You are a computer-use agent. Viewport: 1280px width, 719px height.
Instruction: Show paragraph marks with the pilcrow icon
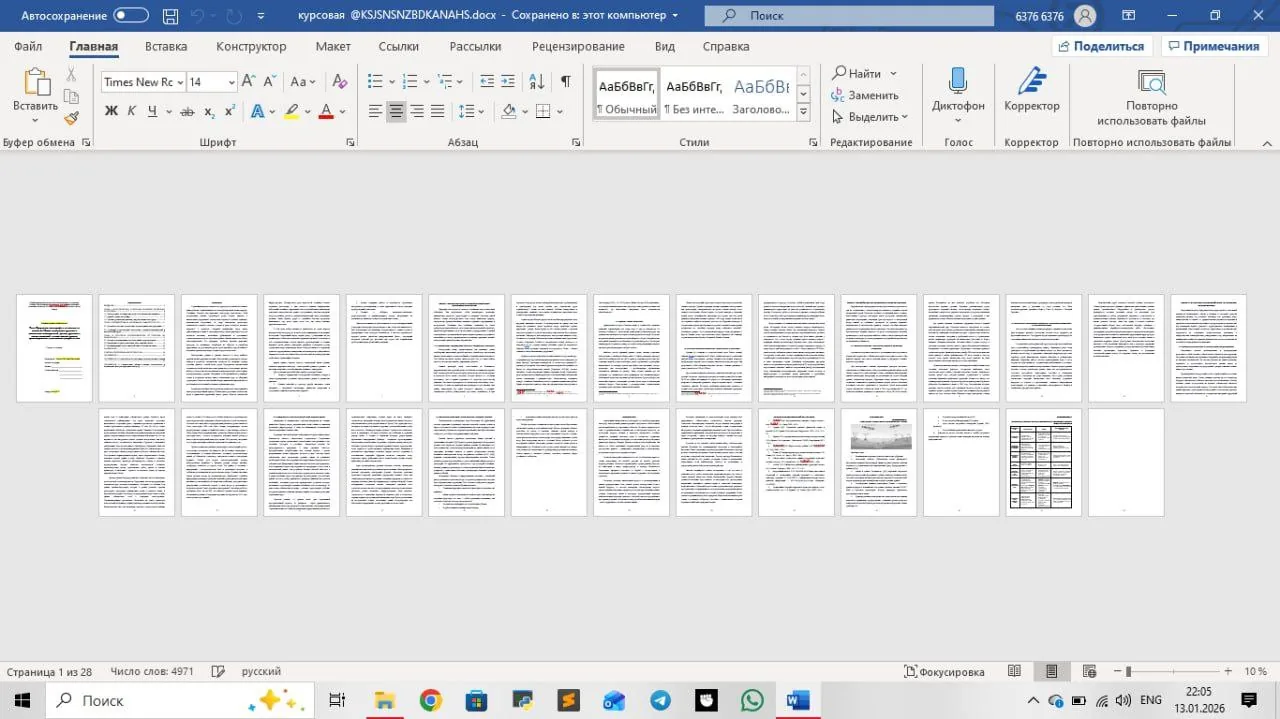pyautogui.click(x=565, y=82)
